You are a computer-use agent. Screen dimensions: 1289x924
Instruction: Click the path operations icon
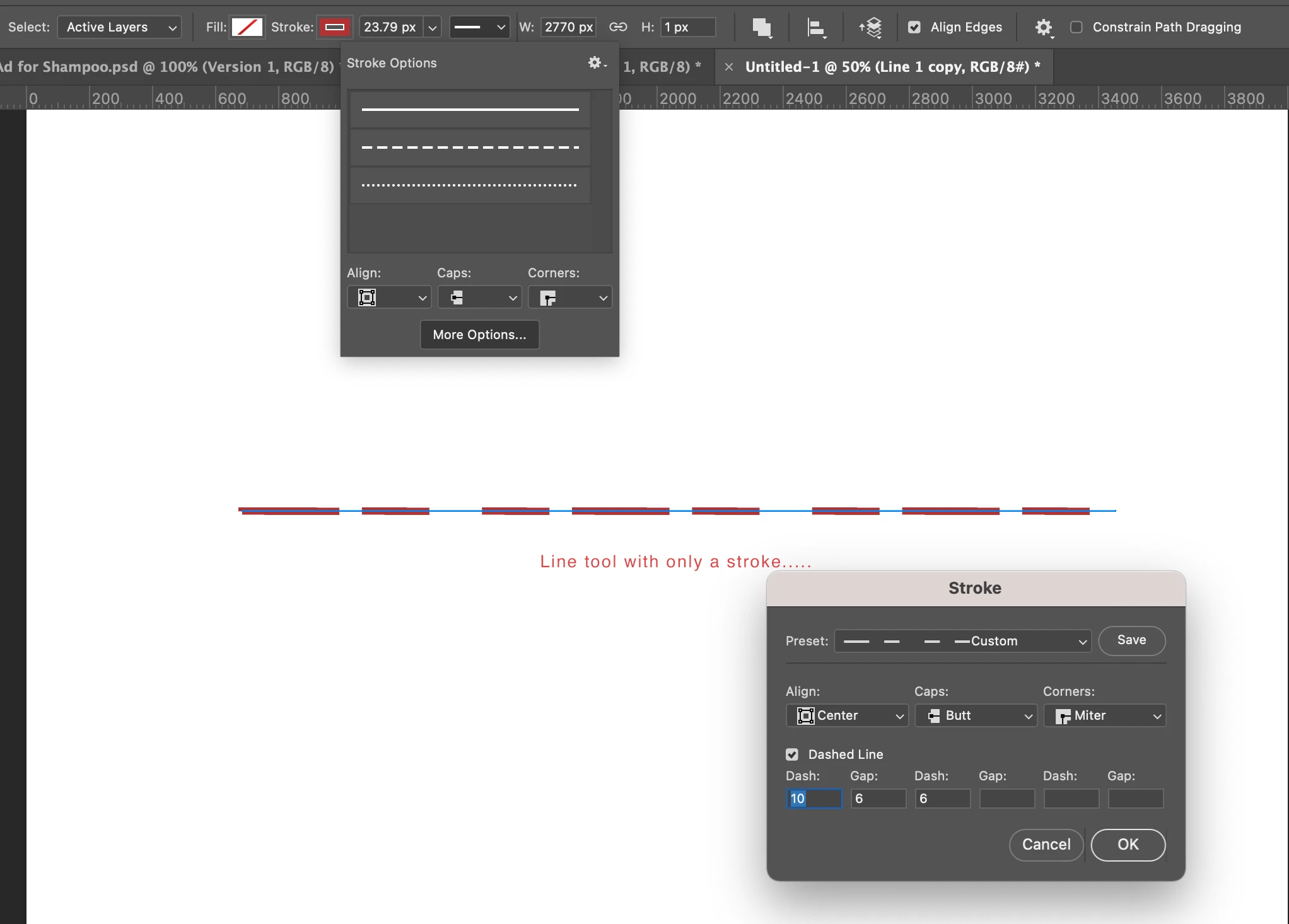pos(762,28)
